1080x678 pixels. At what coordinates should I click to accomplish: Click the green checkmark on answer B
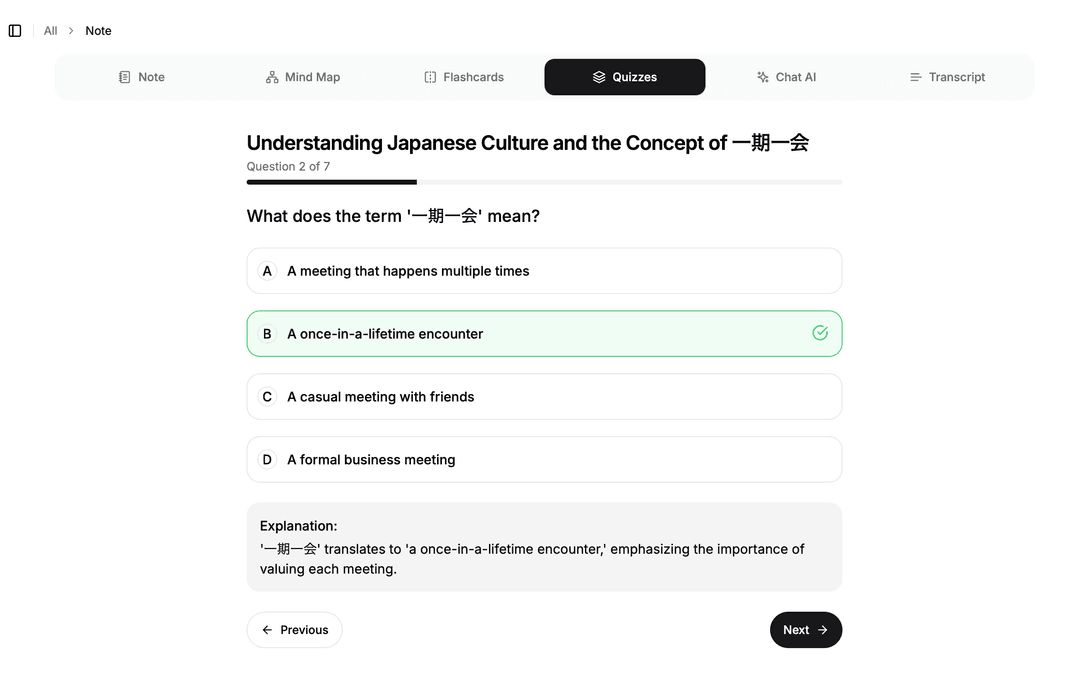820,333
